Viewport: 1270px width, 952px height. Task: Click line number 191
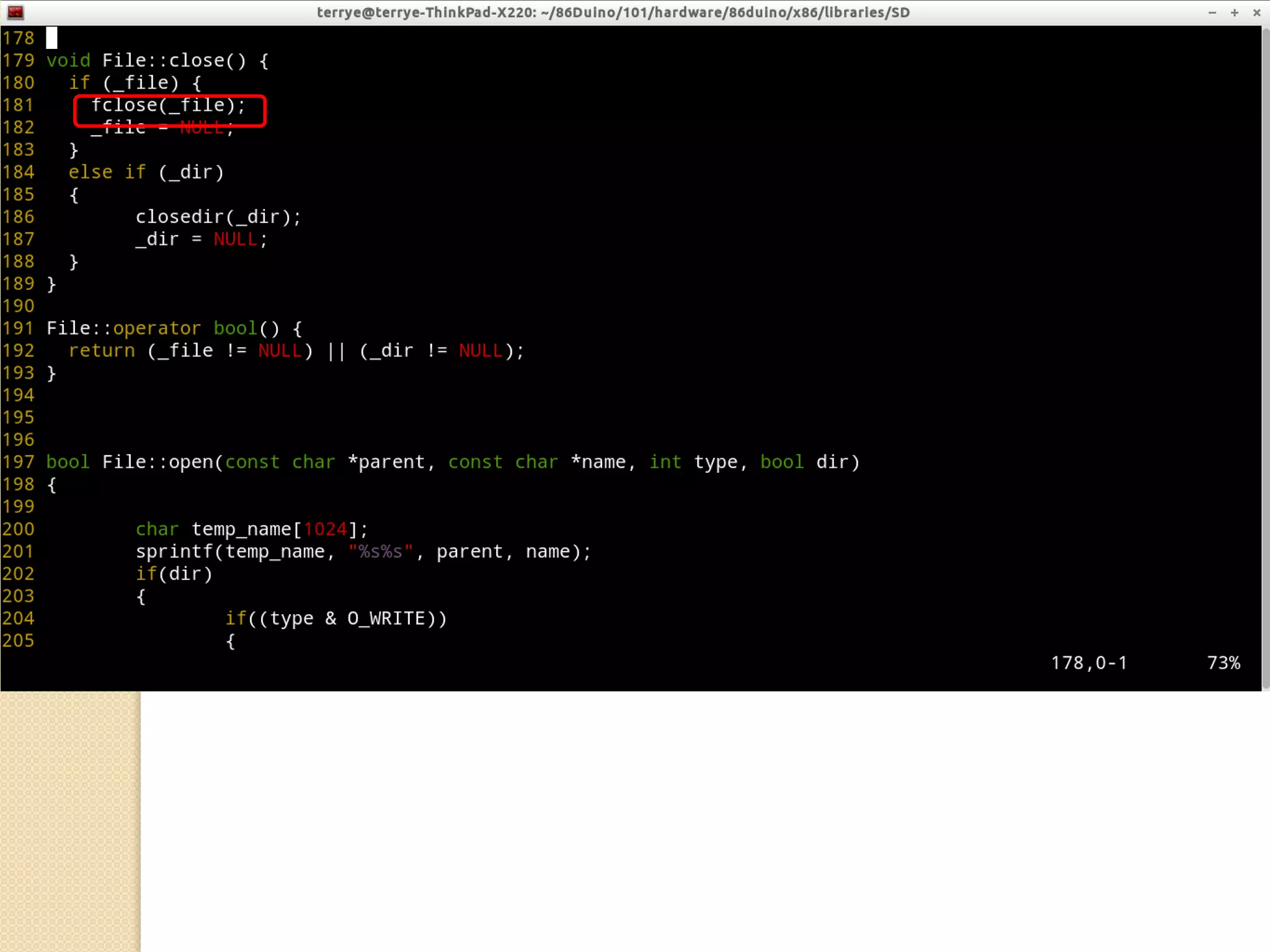(18, 328)
